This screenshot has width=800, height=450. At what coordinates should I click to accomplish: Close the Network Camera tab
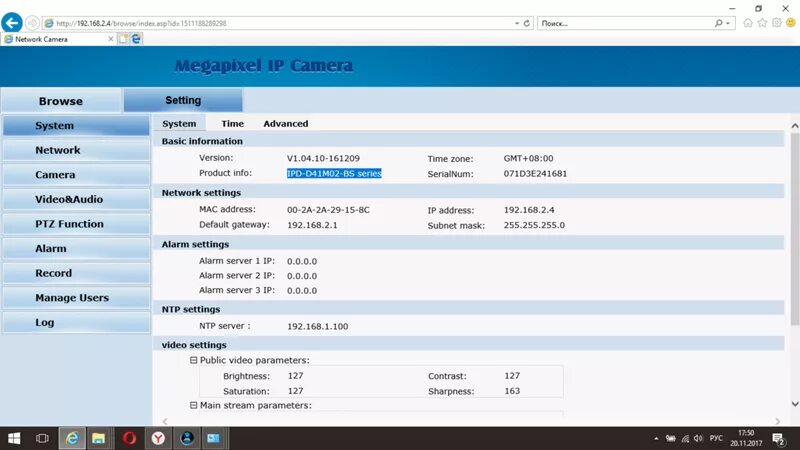point(111,39)
